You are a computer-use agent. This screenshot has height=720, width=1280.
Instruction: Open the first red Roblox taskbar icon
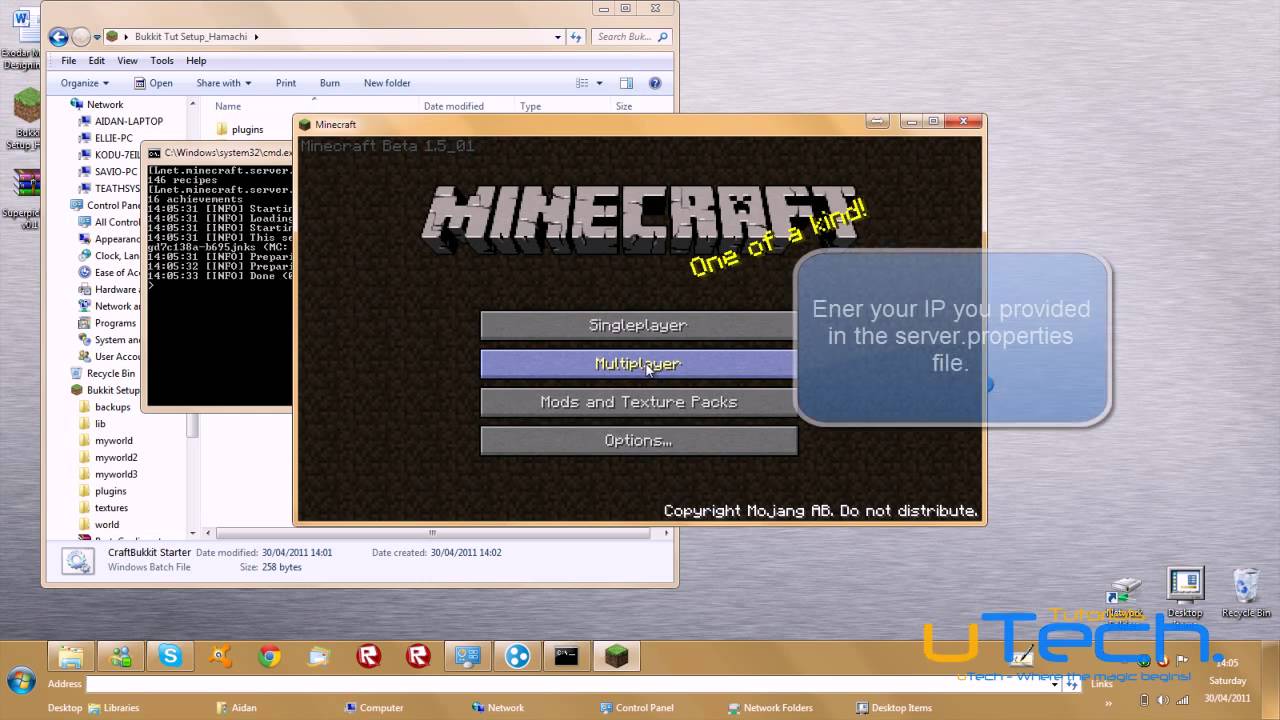pos(369,657)
